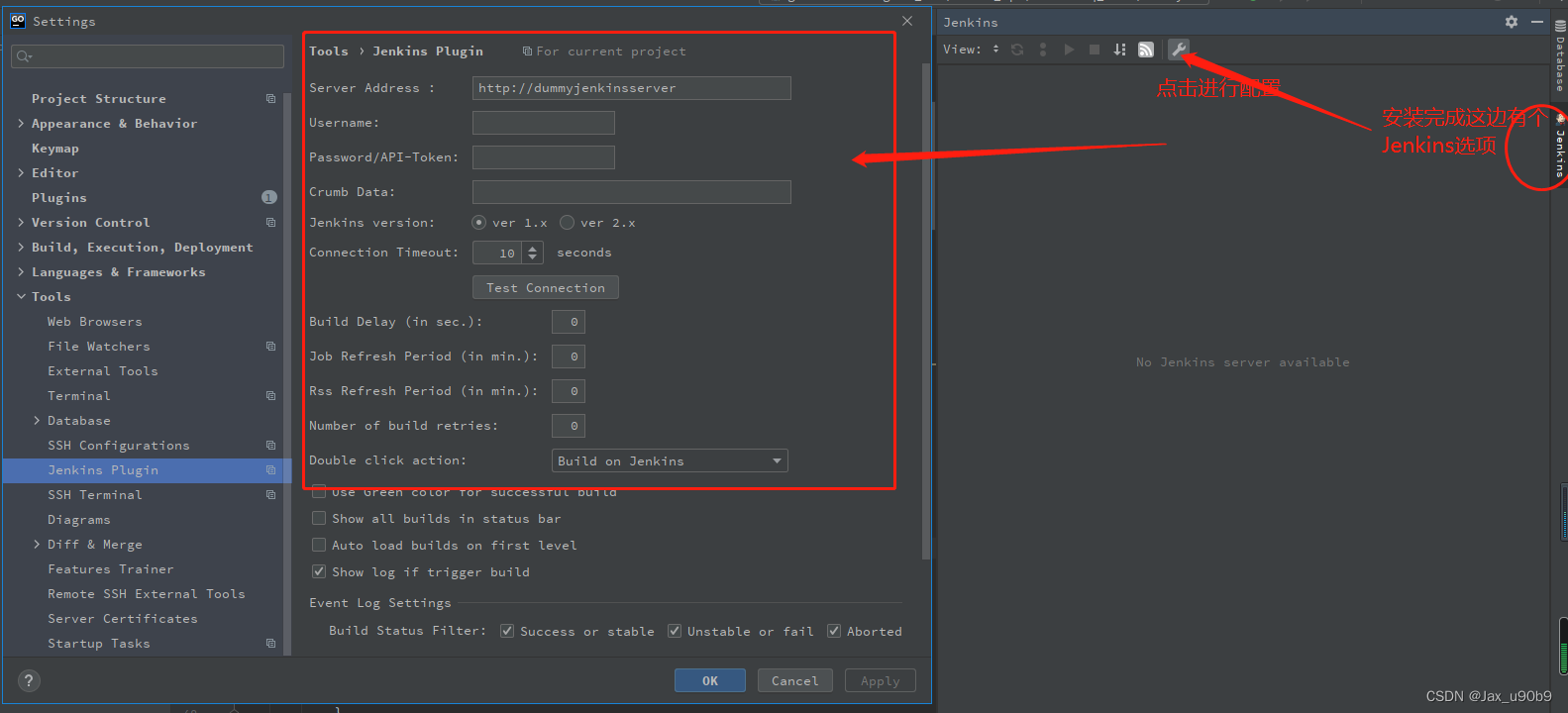Click OK to save settings
1568x713 pixels.
(710, 680)
